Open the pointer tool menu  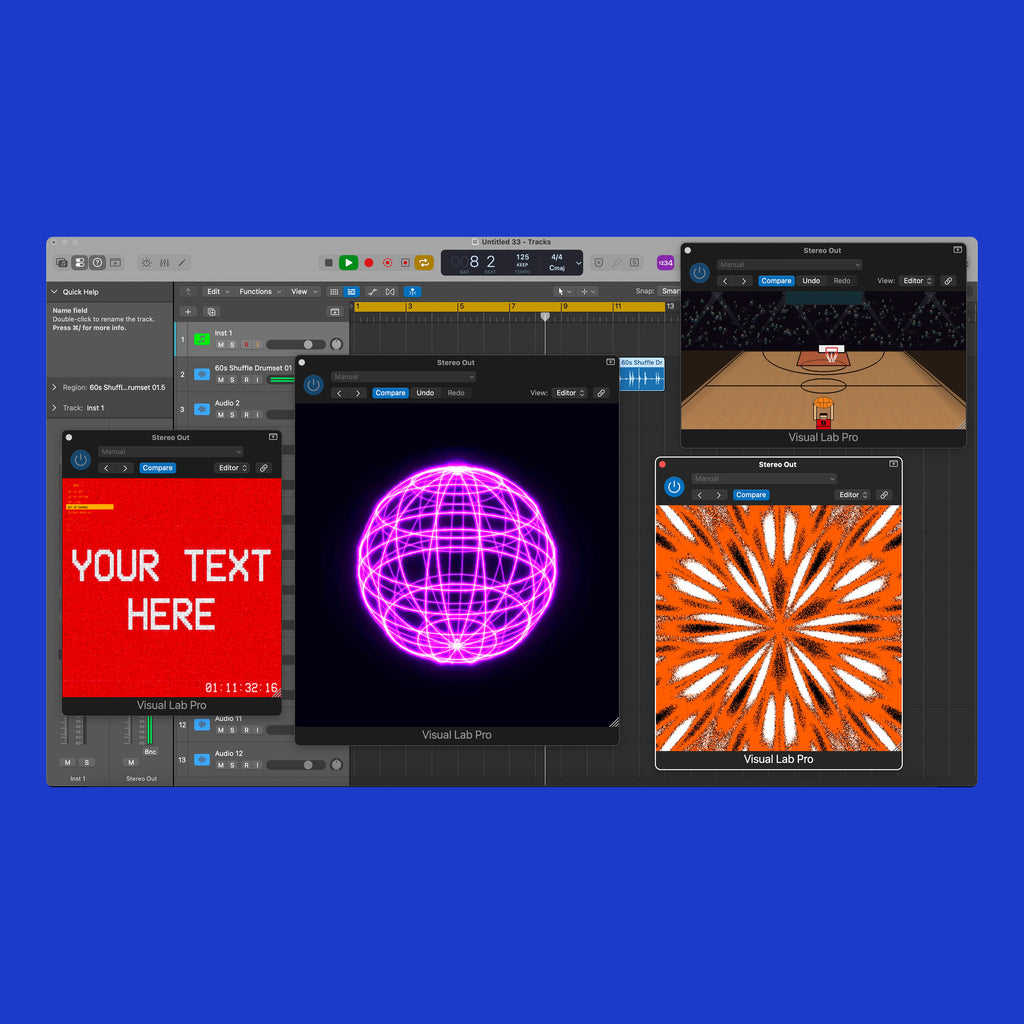pos(564,292)
